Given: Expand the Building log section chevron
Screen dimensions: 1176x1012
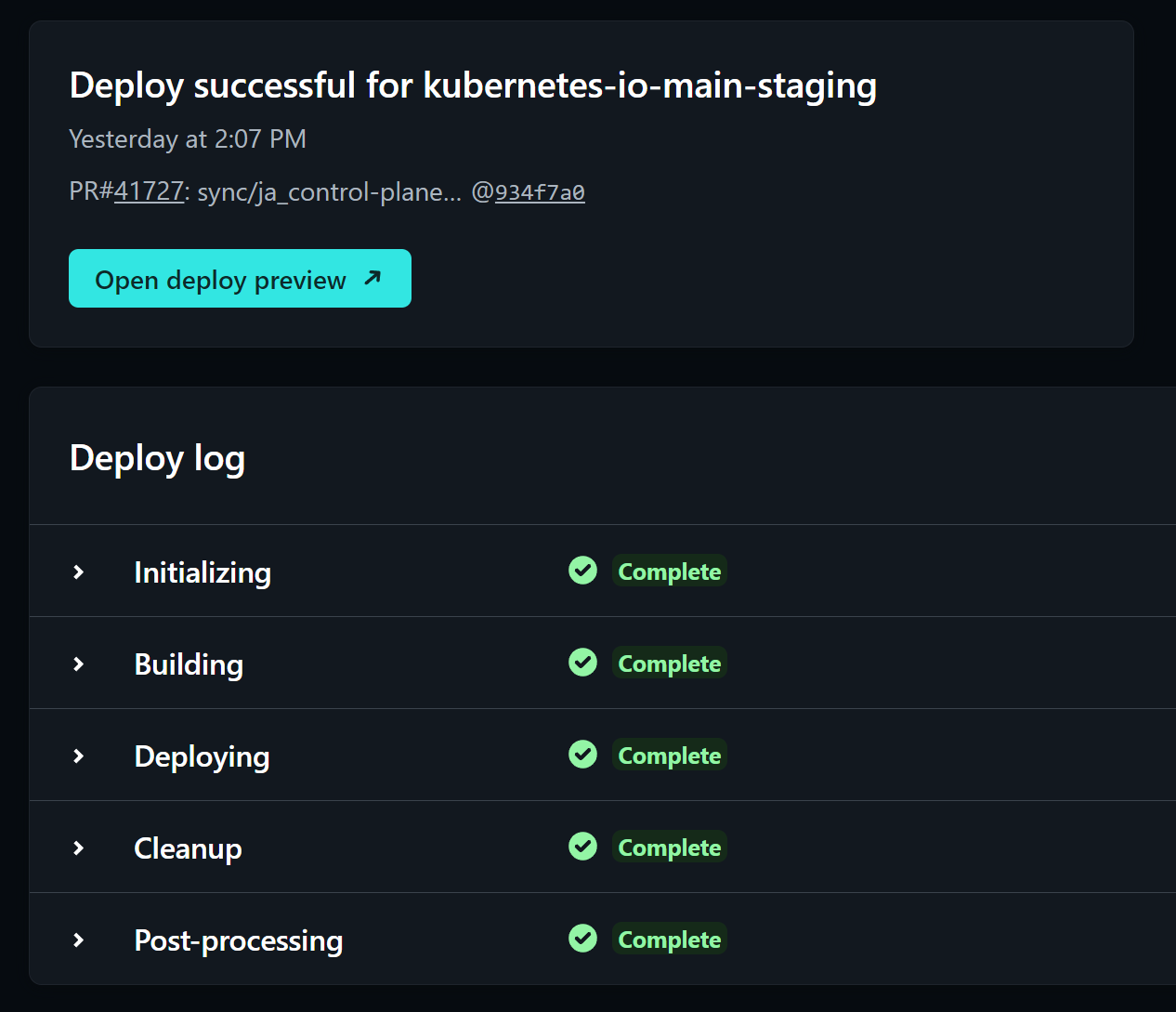Looking at the screenshot, I should click(79, 664).
